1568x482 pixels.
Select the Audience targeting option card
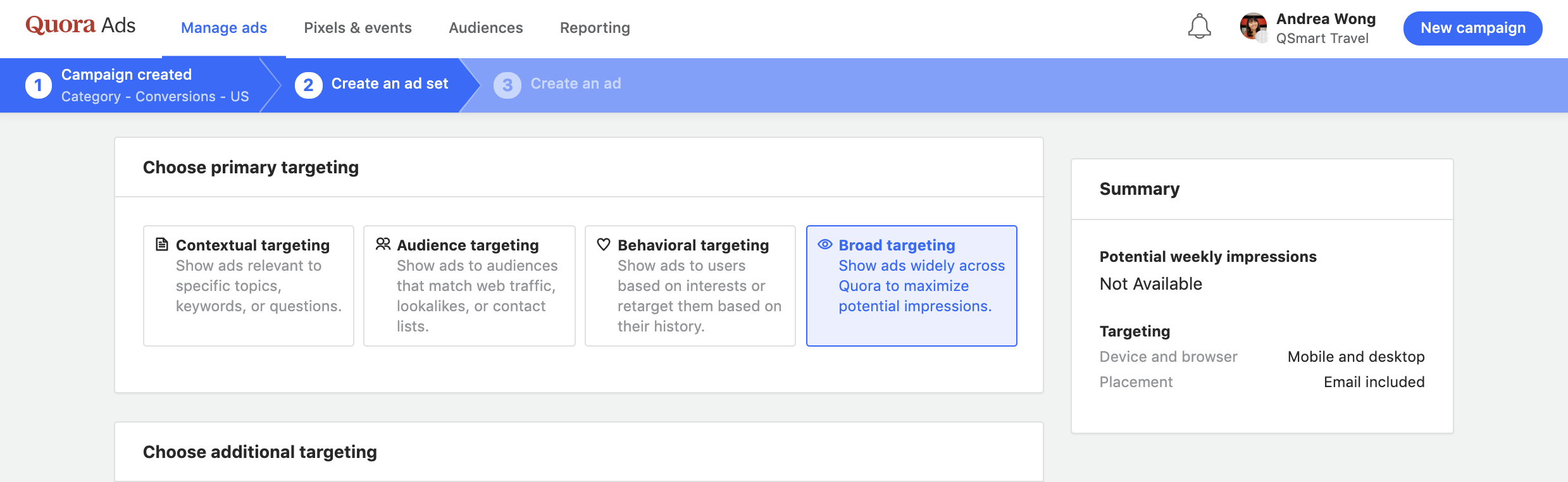click(470, 286)
